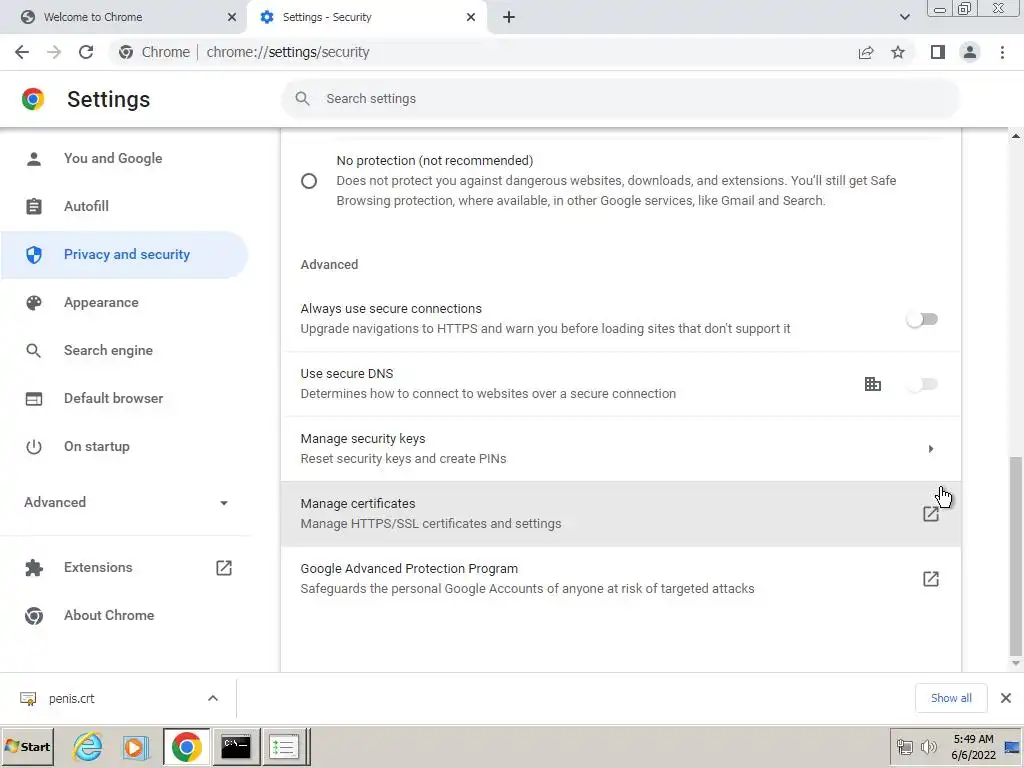Toggle Use secure DNS switch
This screenshot has width=1024, height=768.
click(x=922, y=384)
